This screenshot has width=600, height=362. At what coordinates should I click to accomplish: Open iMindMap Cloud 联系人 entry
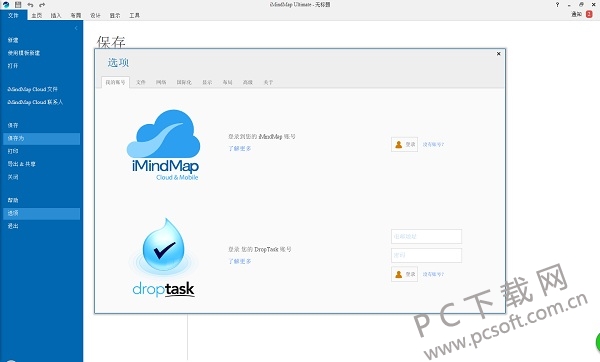tap(35, 102)
